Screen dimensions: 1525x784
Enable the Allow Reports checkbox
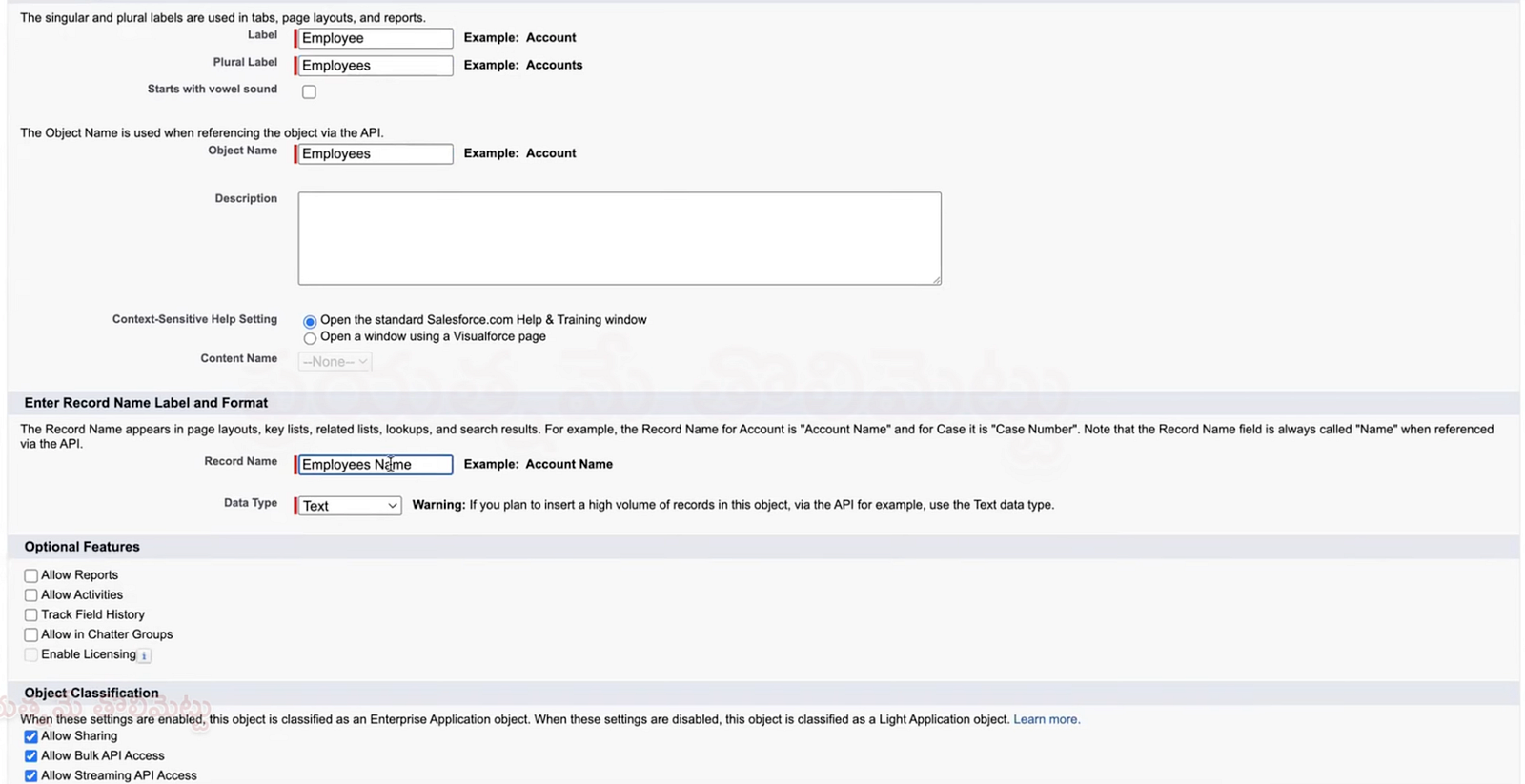pos(31,575)
